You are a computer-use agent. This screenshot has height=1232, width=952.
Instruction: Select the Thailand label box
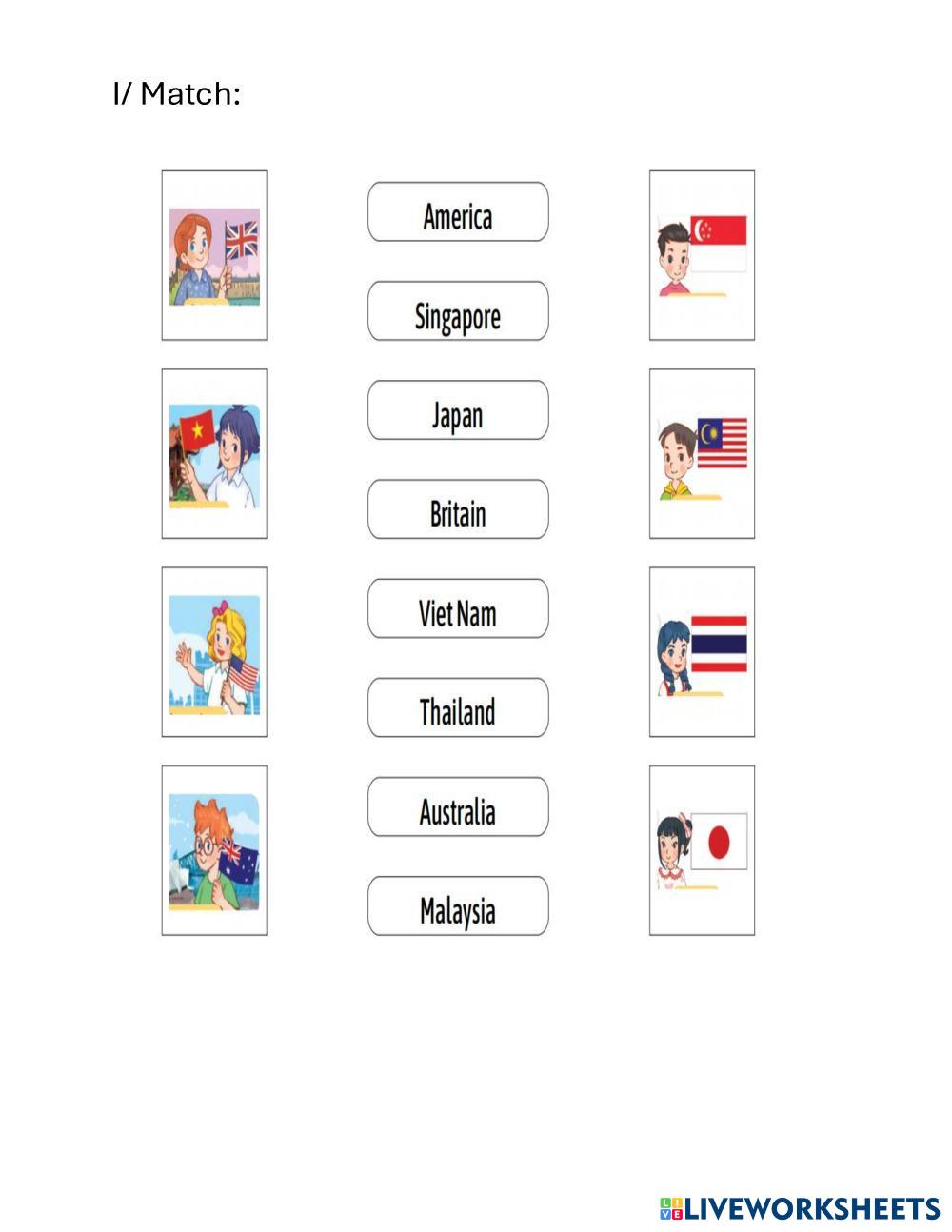coord(458,707)
